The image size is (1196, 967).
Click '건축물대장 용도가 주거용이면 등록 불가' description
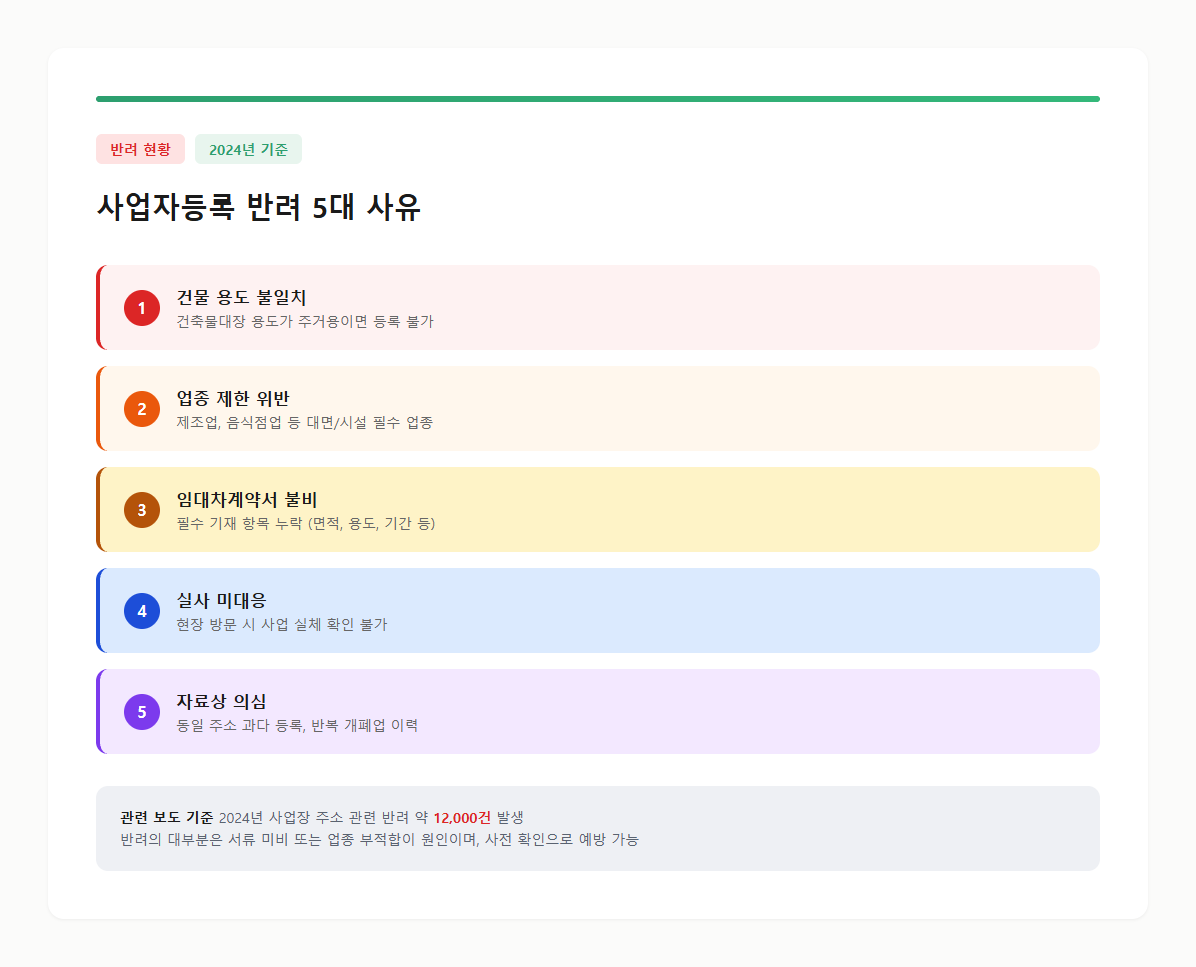point(305,322)
